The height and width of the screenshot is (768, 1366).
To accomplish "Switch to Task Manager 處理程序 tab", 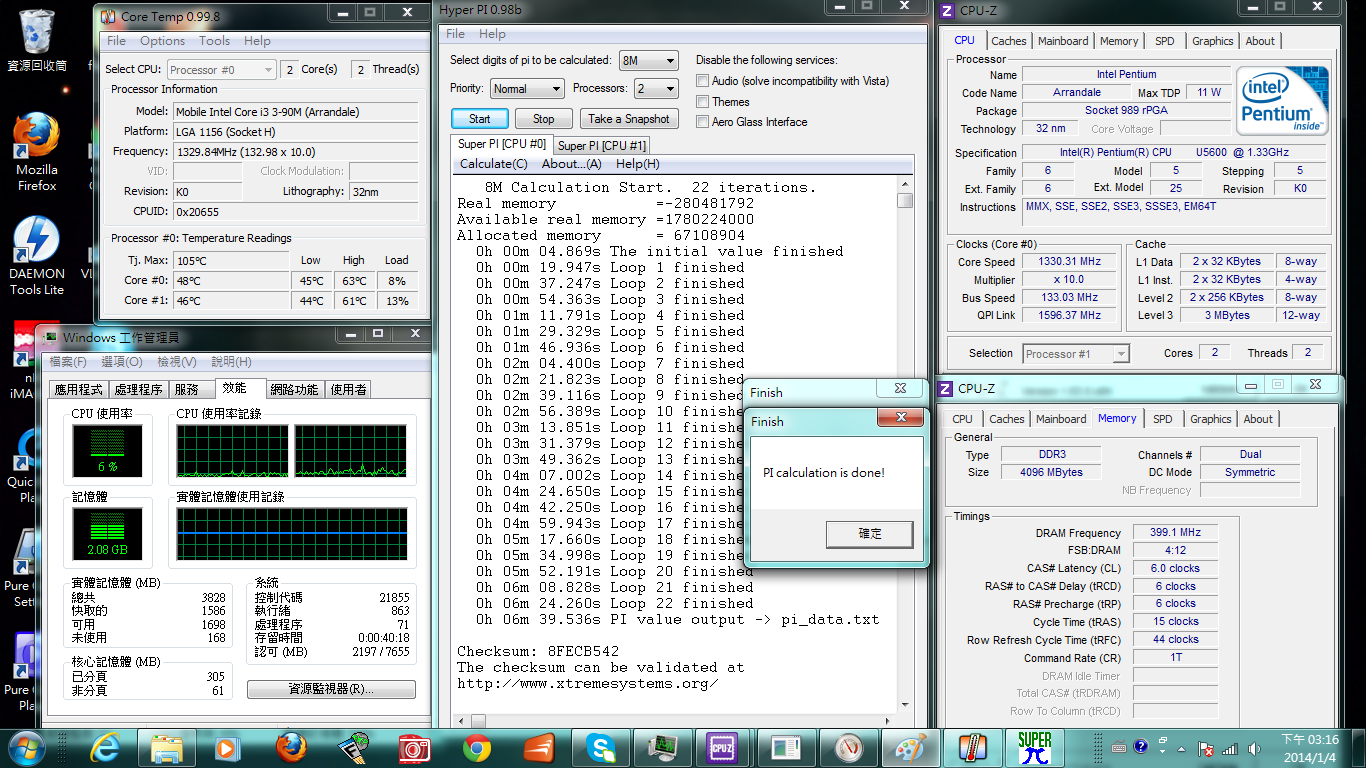I will pyautogui.click(x=138, y=390).
